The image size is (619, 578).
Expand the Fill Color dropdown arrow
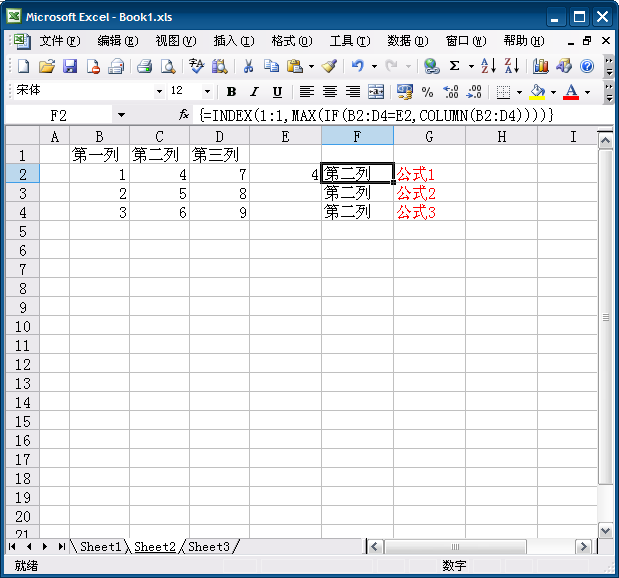(x=553, y=92)
